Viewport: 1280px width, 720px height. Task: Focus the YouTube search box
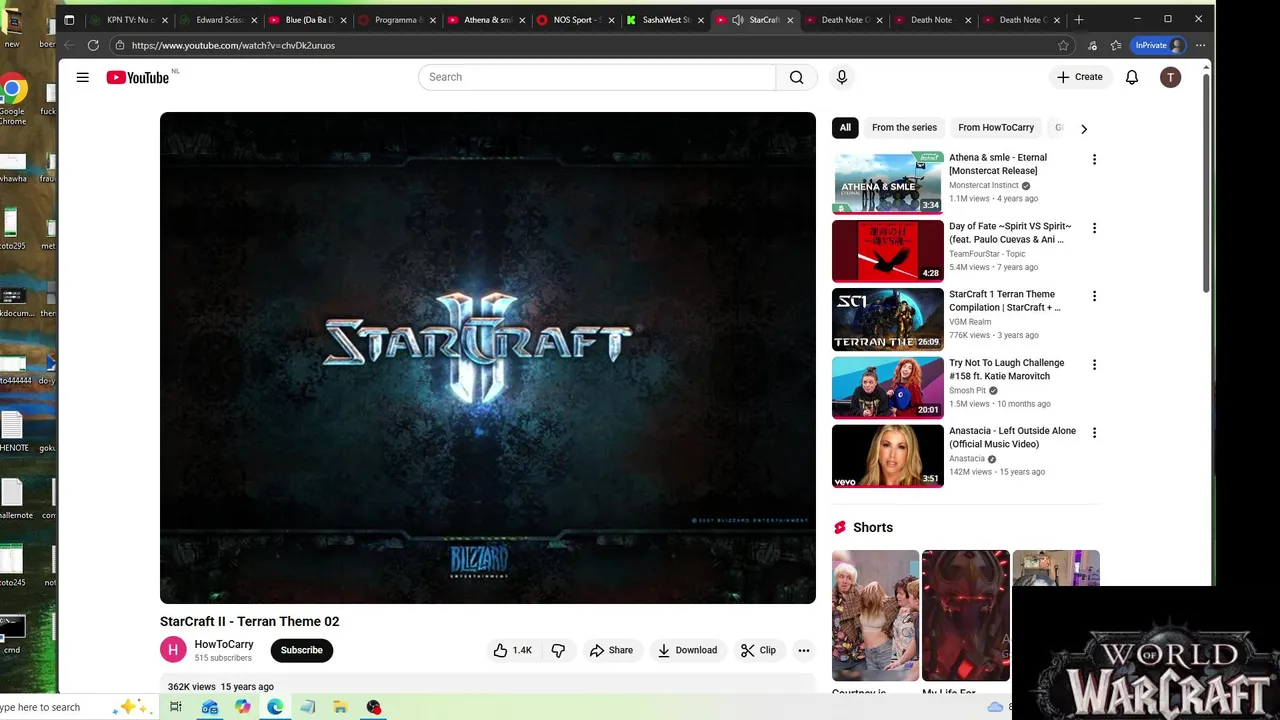pos(597,77)
